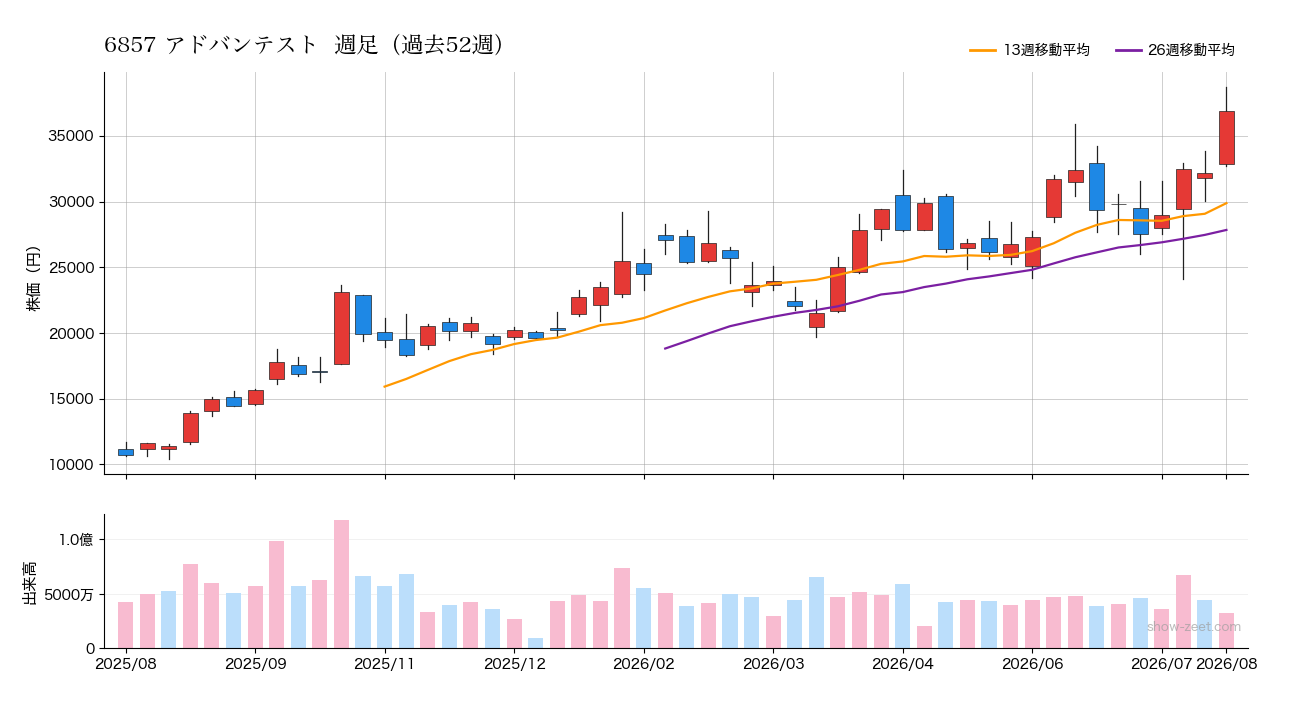The width and height of the screenshot is (1300, 720).
Task: Select the 2025/12 date label
Action: pos(515,662)
